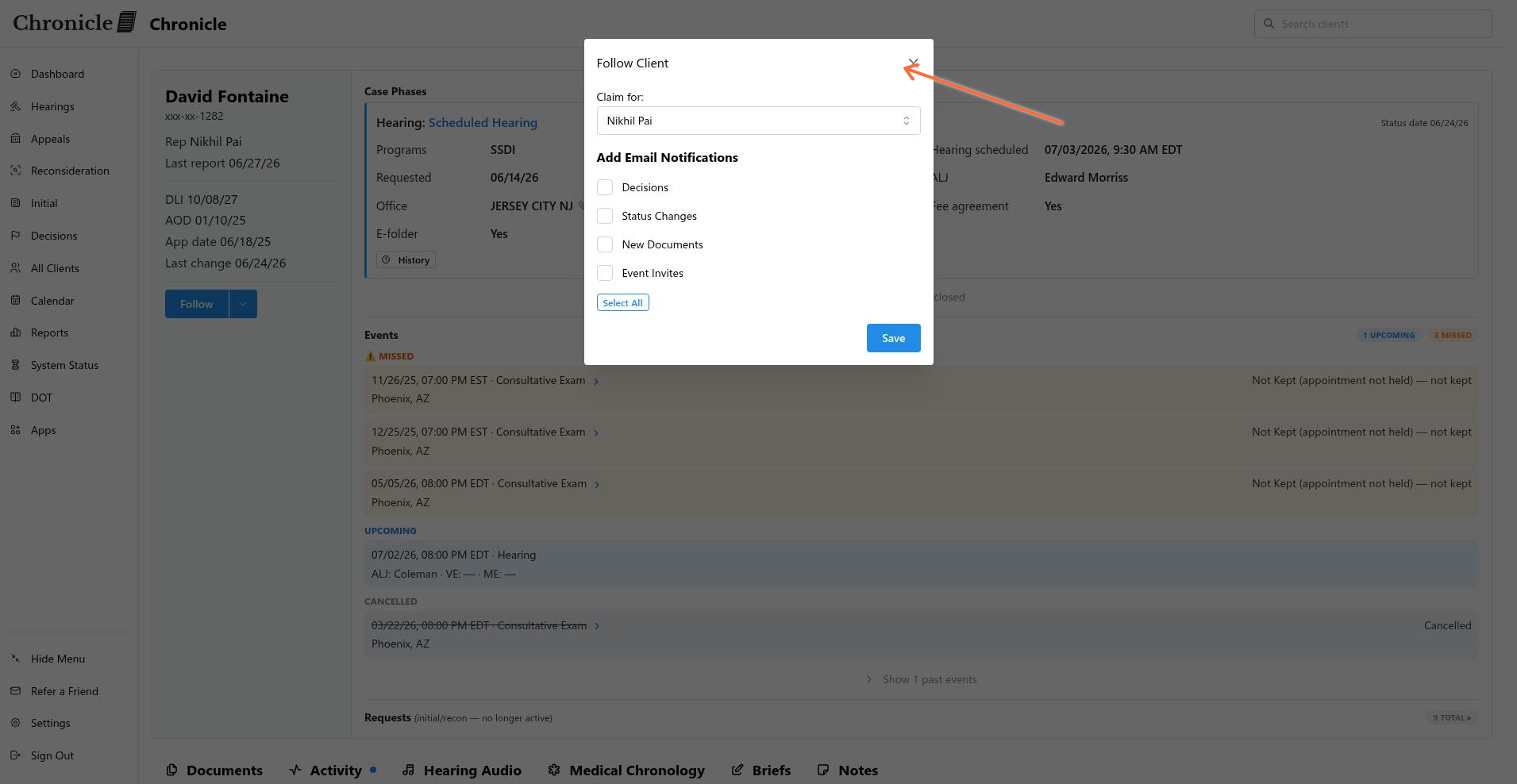1517x784 pixels.
Task: Click the Dashboard sidebar icon
Action: (16, 74)
